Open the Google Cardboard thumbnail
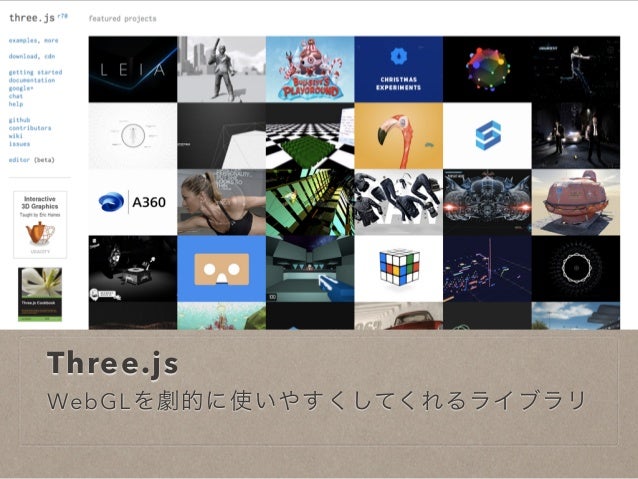This screenshot has height=479, width=638. tap(221, 269)
